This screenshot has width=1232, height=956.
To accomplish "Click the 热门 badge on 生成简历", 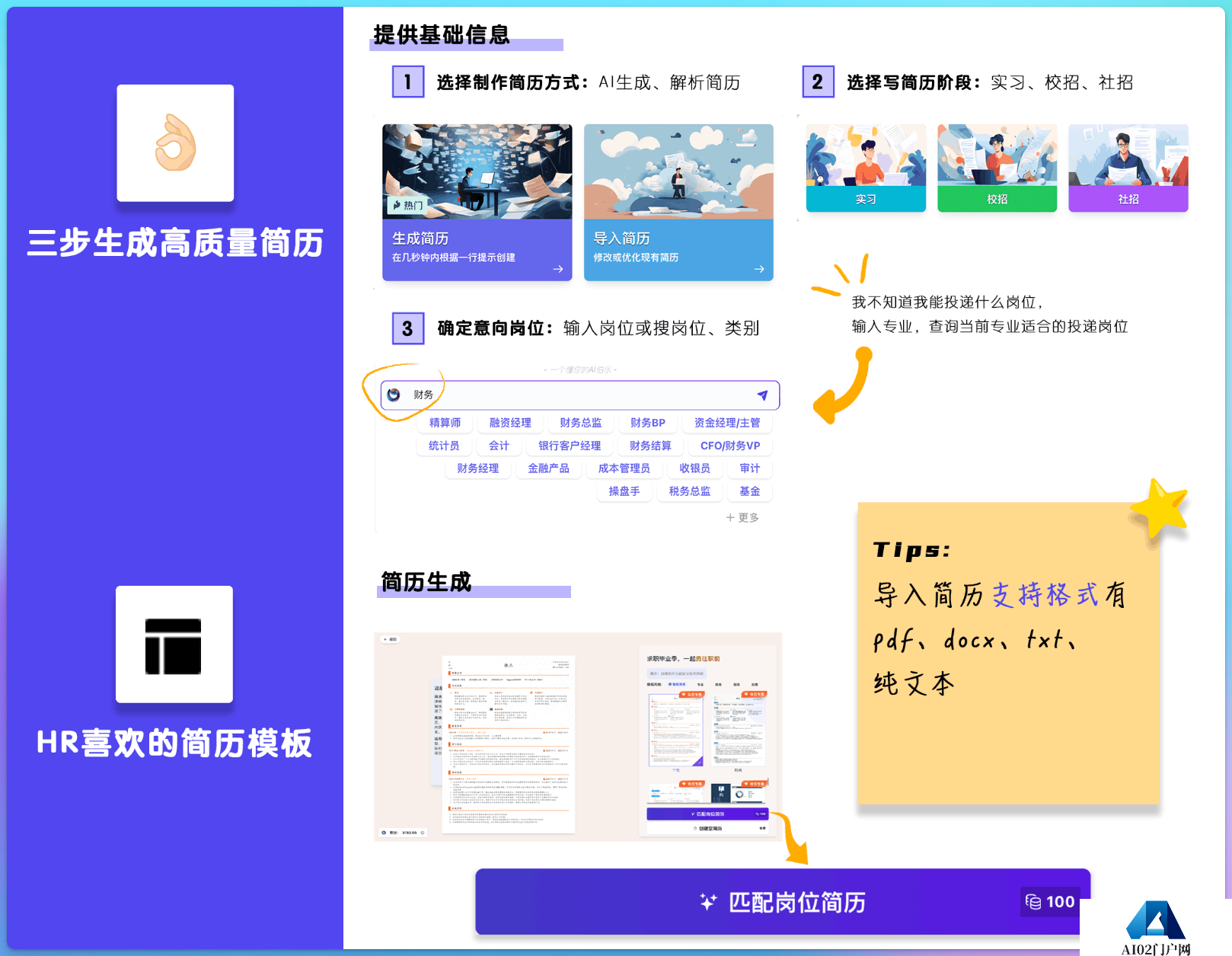I will coord(408,205).
